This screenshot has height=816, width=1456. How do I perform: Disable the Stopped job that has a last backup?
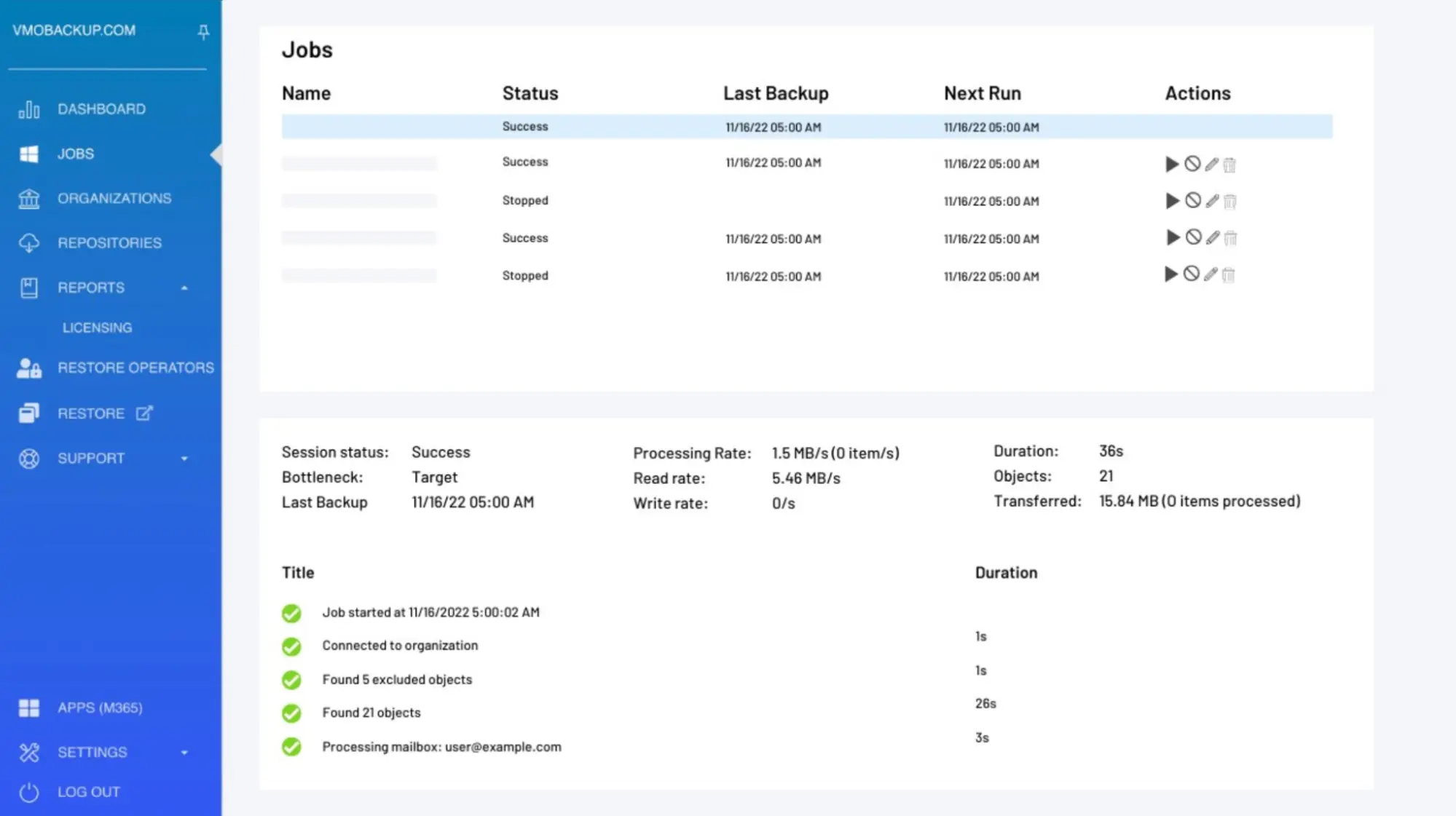pos(1191,274)
